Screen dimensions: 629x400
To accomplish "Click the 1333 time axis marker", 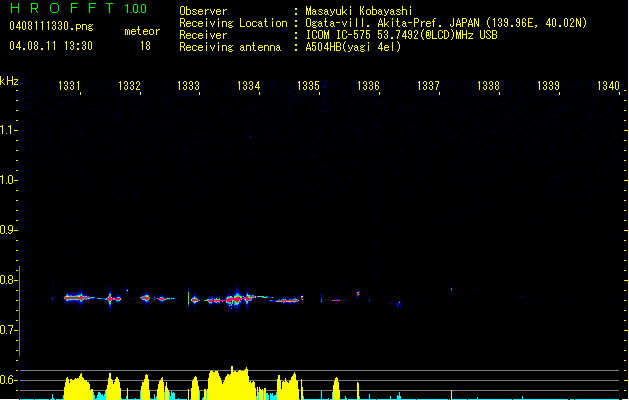I will [x=189, y=85].
